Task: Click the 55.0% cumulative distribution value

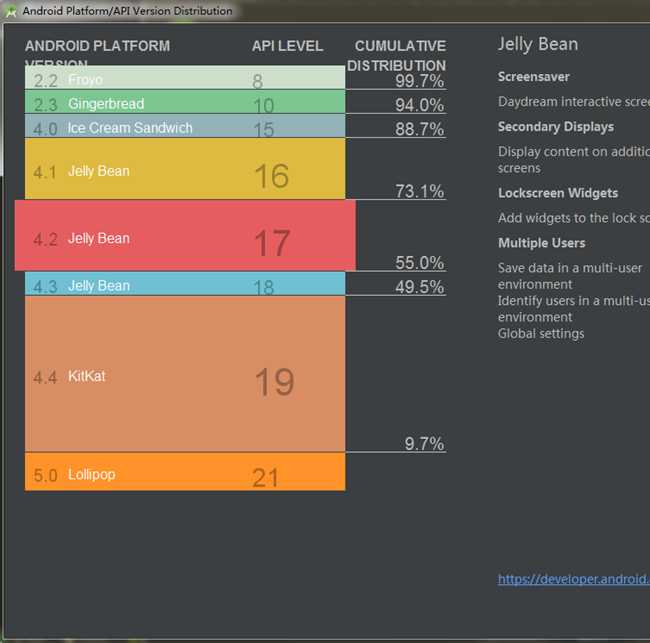Action: tap(420, 263)
